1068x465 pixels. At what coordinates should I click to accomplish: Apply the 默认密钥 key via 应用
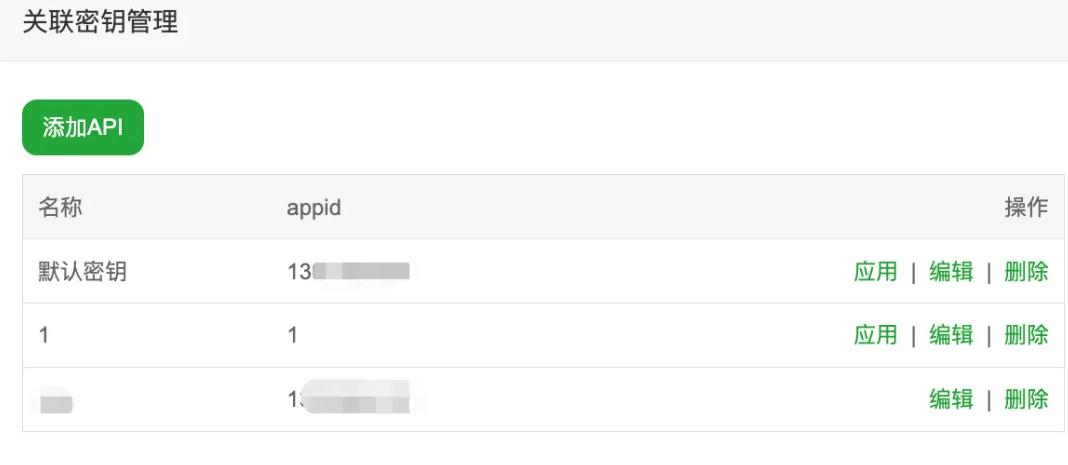pyautogui.click(x=875, y=271)
